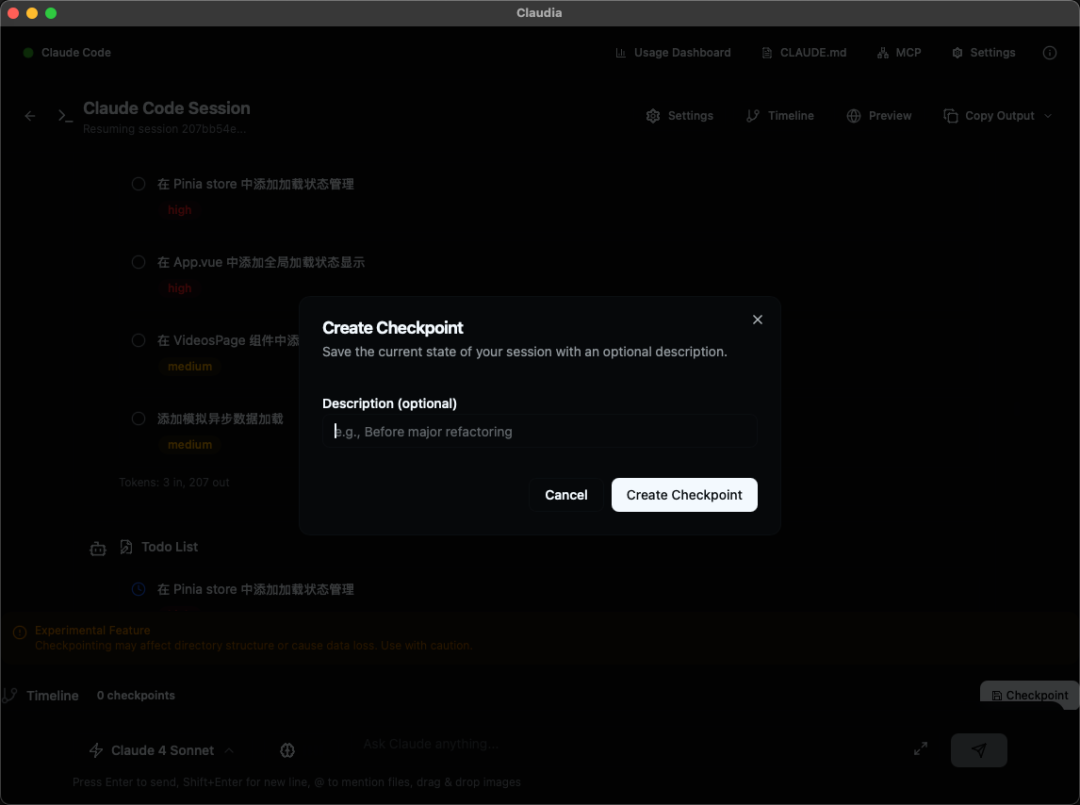Toggle the thinking mode brain icon
The image size is (1080, 805).
point(287,751)
